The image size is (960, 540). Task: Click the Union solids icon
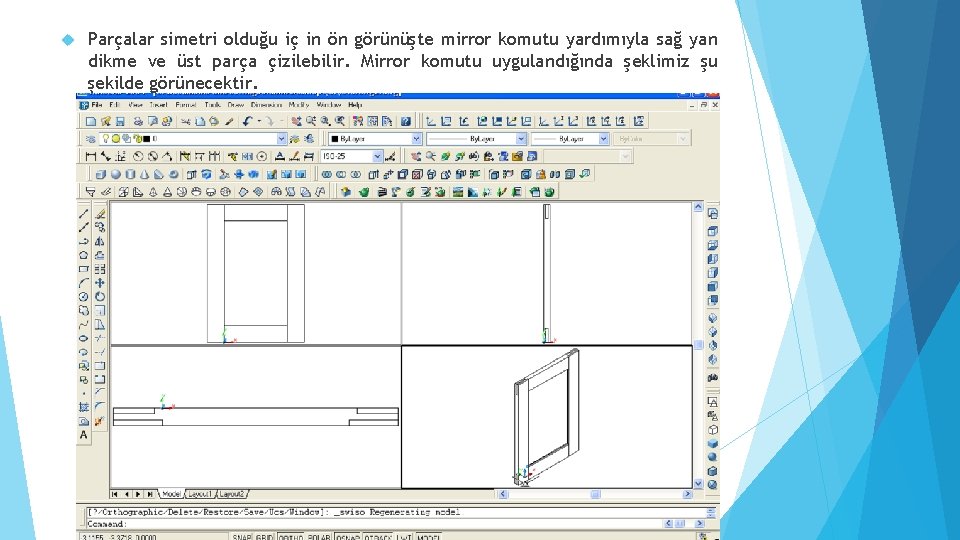pyautogui.click(x=326, y=174)
